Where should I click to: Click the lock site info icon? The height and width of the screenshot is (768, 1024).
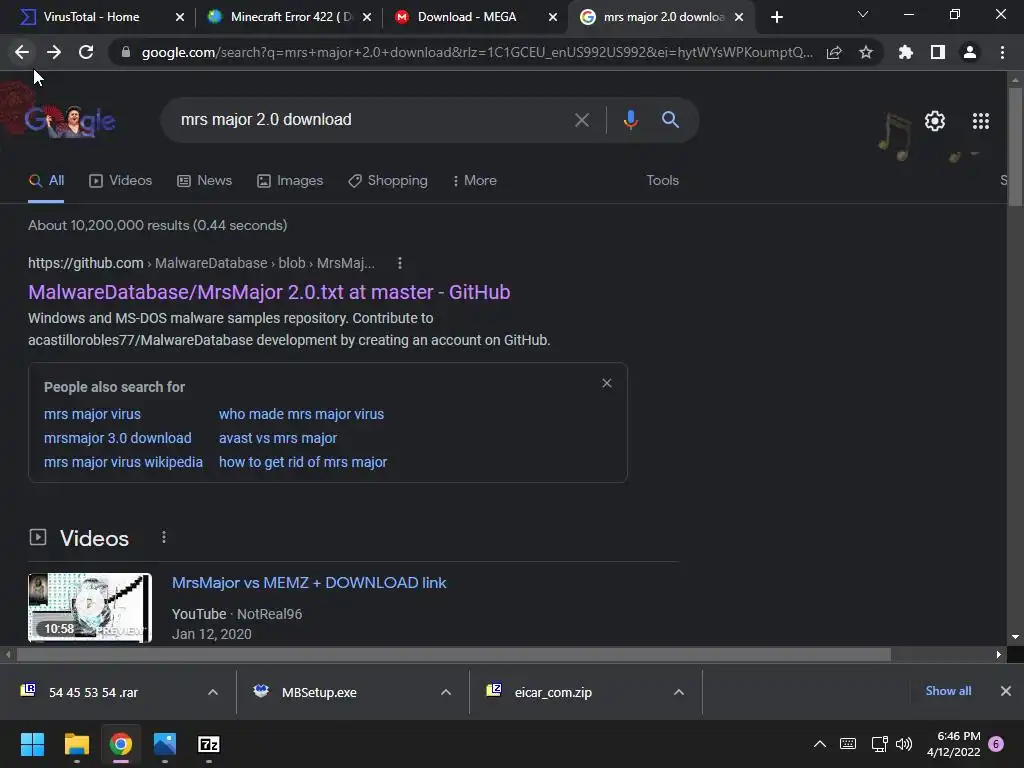126,52
